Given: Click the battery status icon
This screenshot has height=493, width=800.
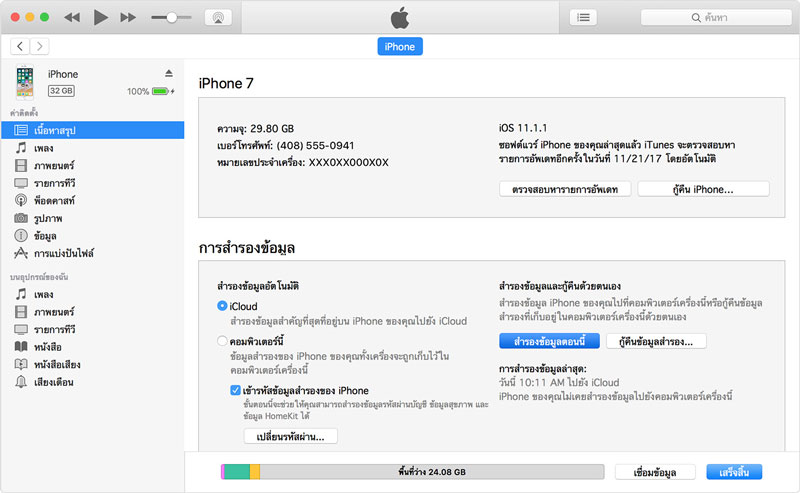Looking at the screenshot, I should click(161, 91).
